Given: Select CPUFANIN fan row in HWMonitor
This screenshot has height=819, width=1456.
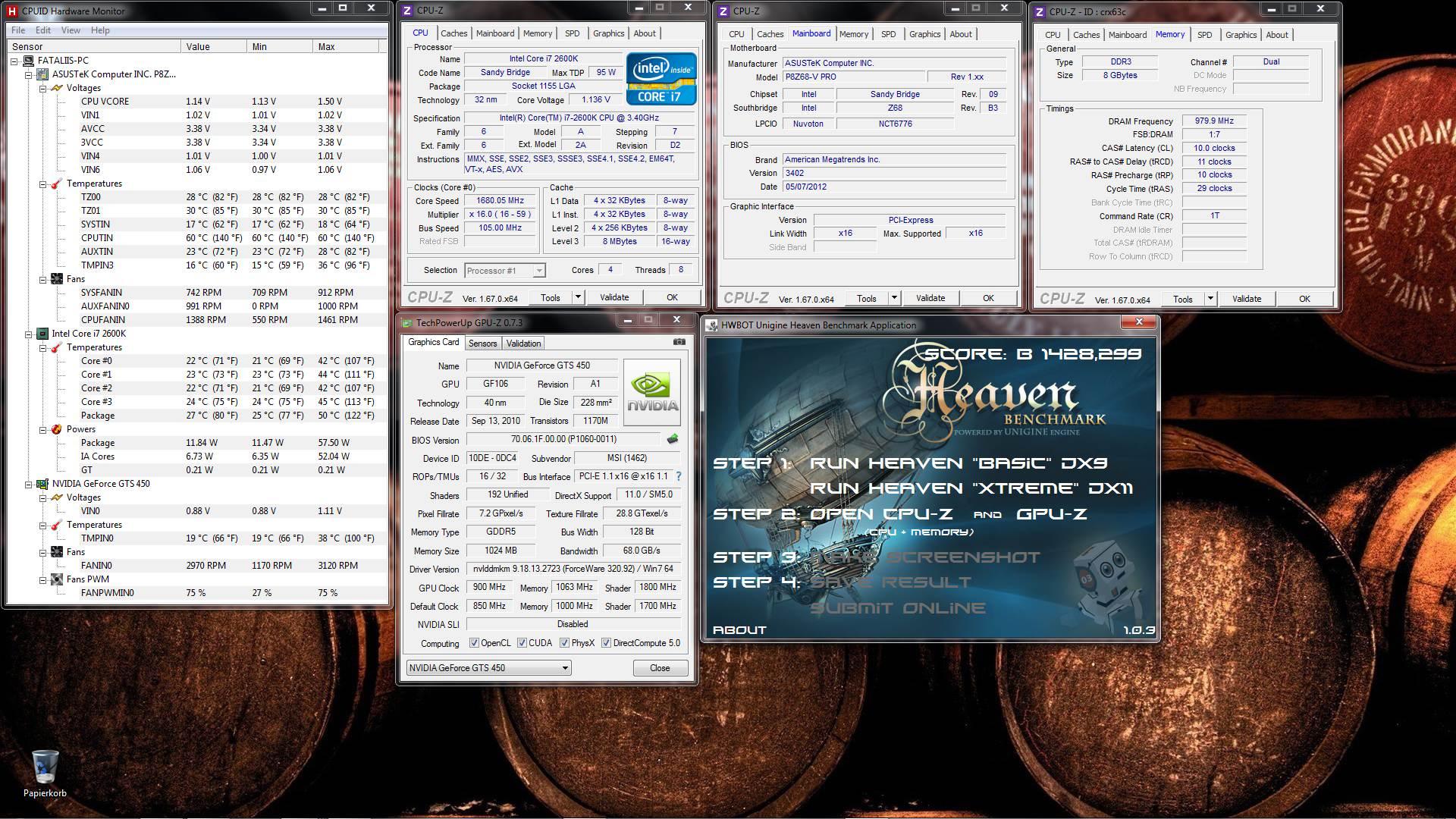Looking at the screenshot, I should pos(196,320).
